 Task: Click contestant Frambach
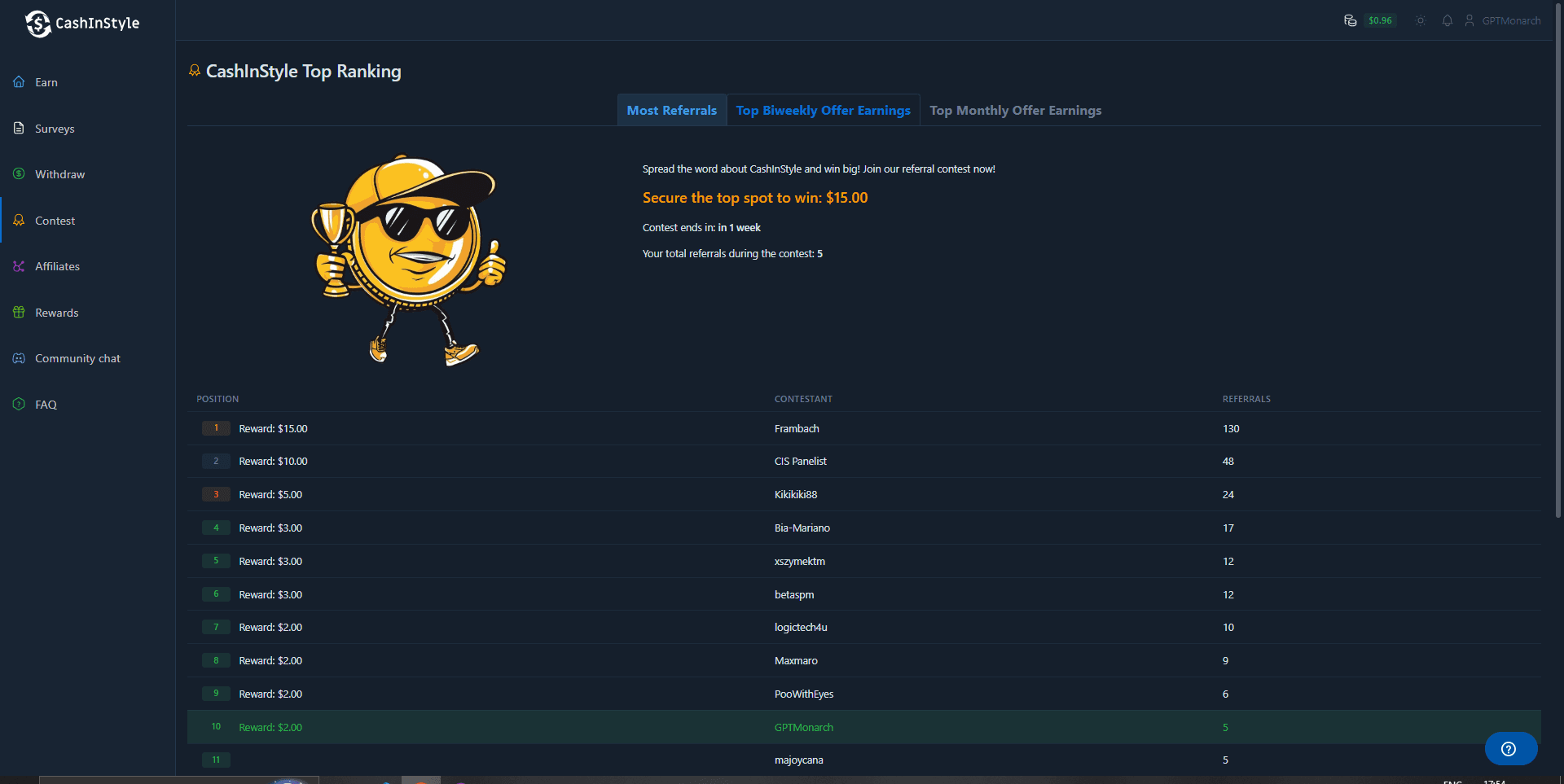pyautogui.click(x=797, y=428)
